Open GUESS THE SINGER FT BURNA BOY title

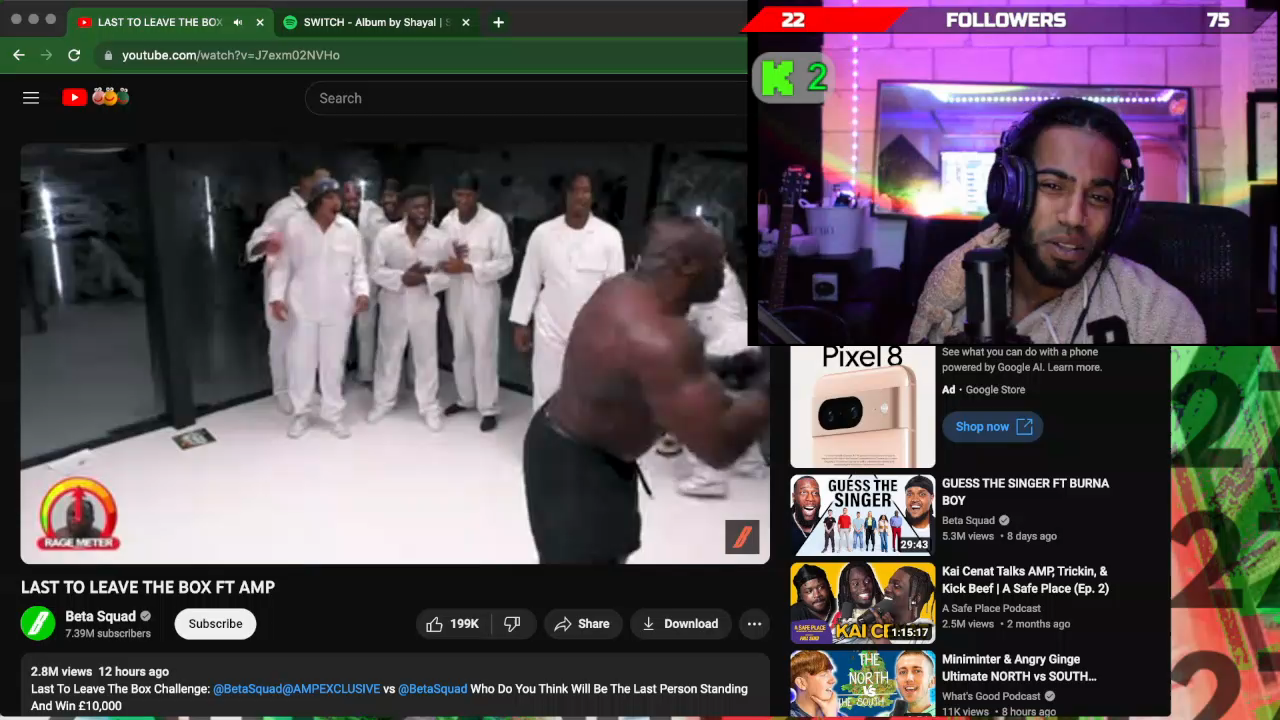pyautogui.click(x=1025, y=491)
